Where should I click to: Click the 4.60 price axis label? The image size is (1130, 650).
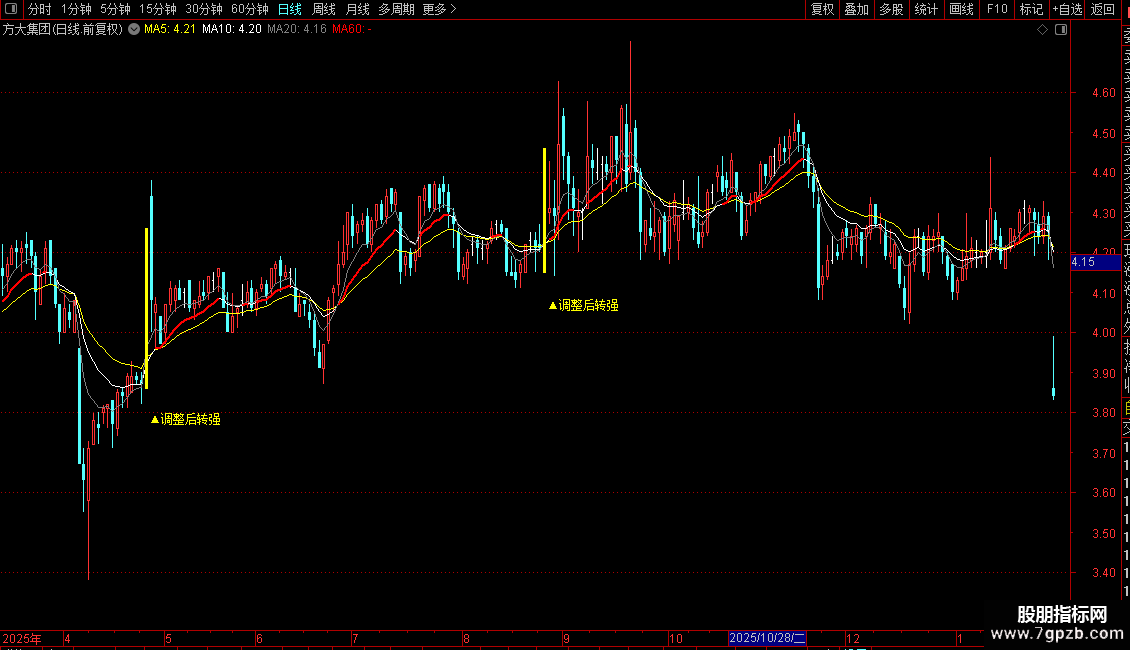coord(1103,93)
